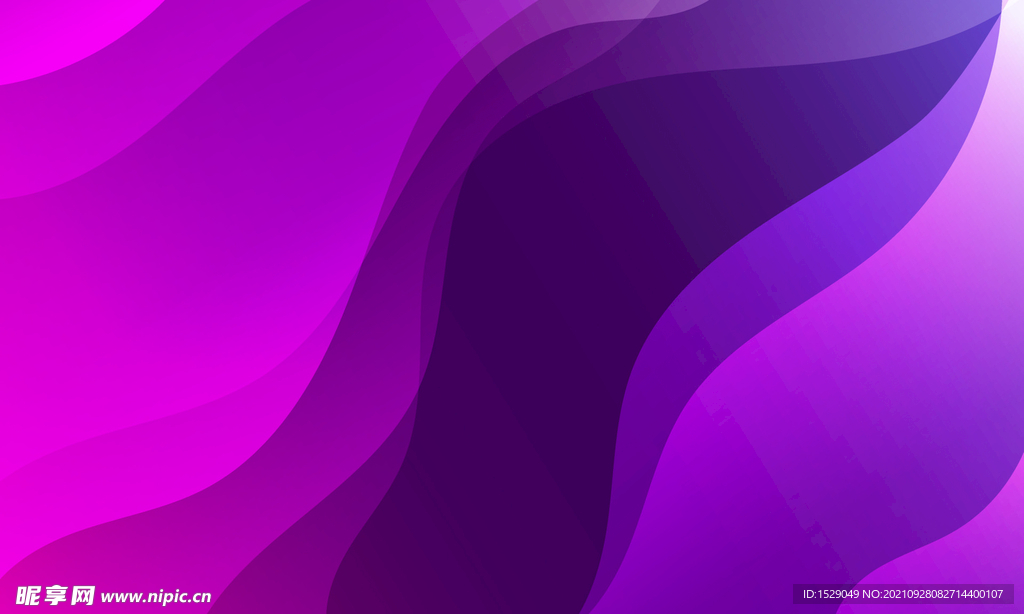Click the 昵享网 watermark logo

tap(56, 596)
